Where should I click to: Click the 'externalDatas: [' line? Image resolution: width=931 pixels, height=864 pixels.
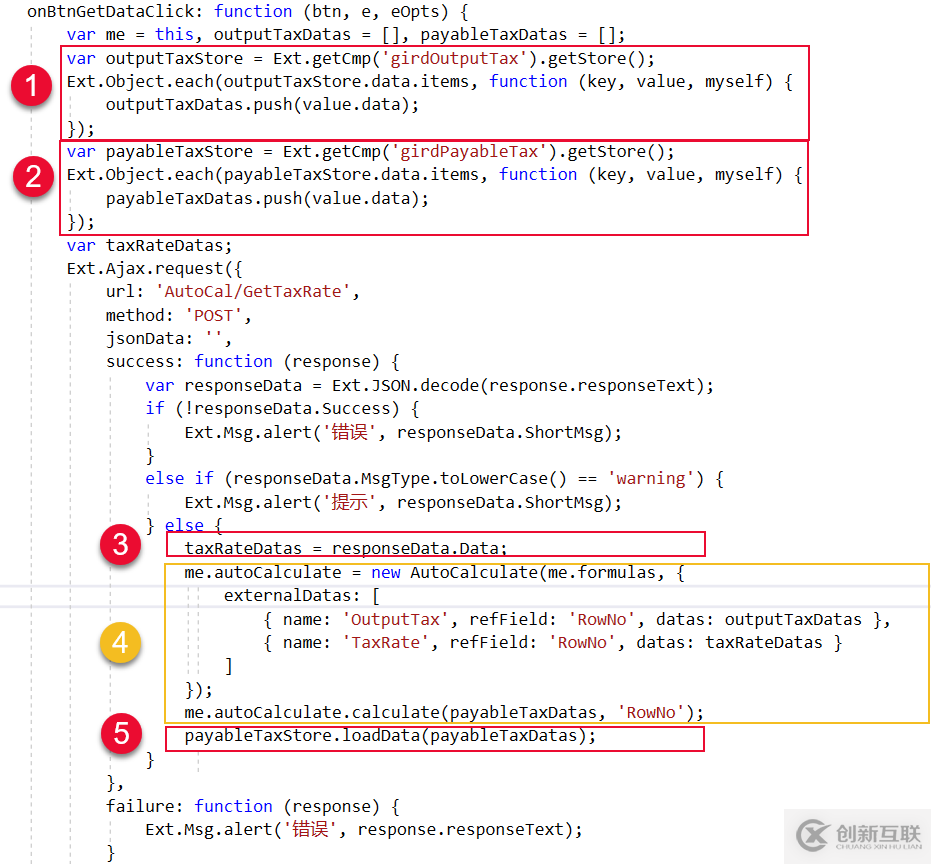point(302,596)
